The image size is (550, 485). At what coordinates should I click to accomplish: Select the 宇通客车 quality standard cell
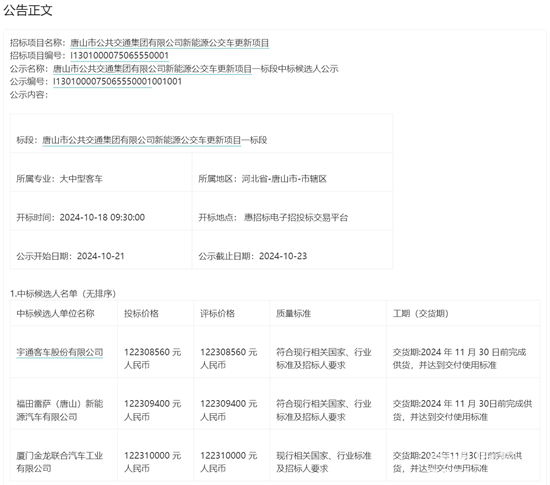click(x=328, y=352)
